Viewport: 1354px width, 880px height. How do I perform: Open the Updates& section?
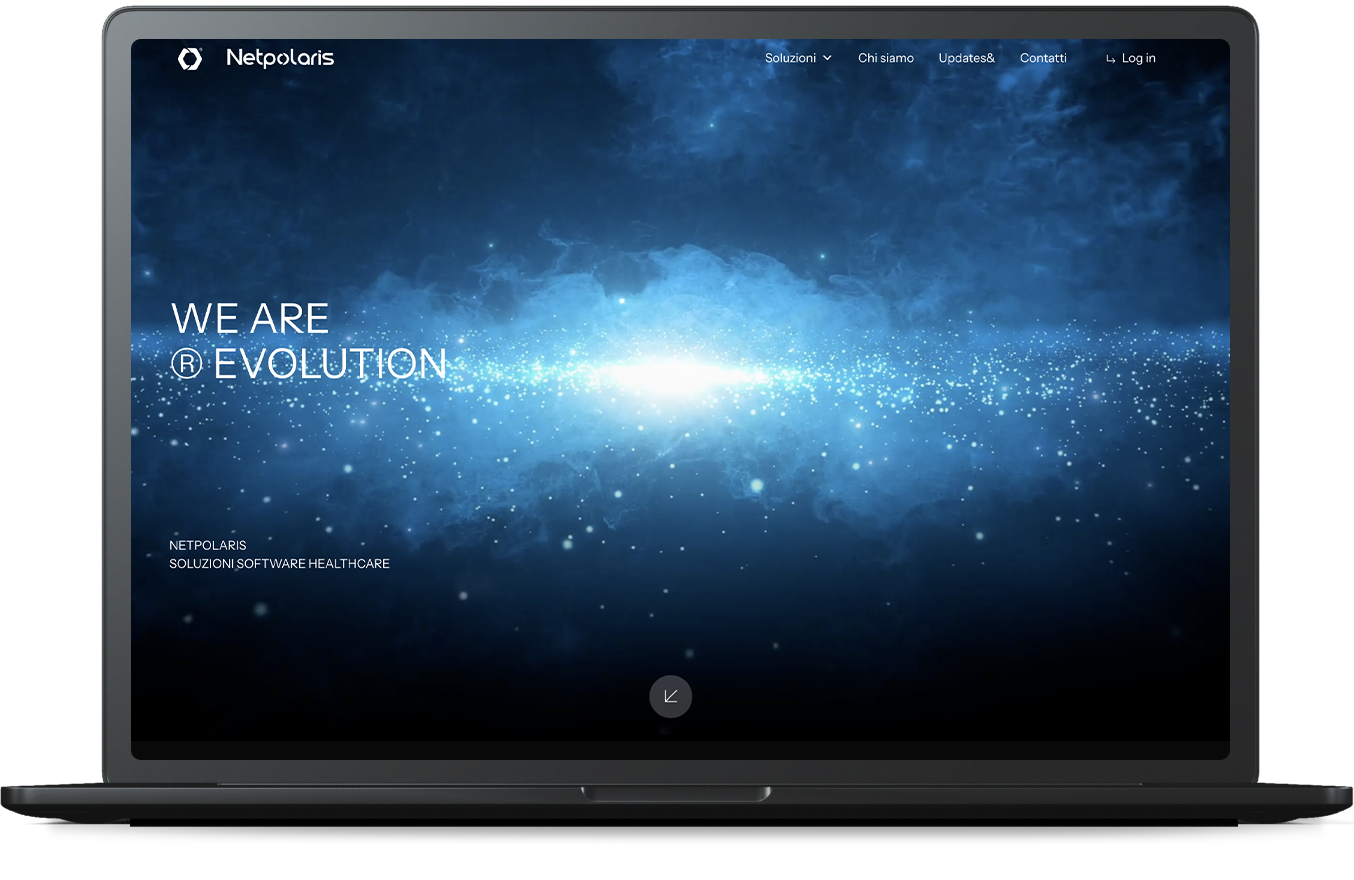966,58
